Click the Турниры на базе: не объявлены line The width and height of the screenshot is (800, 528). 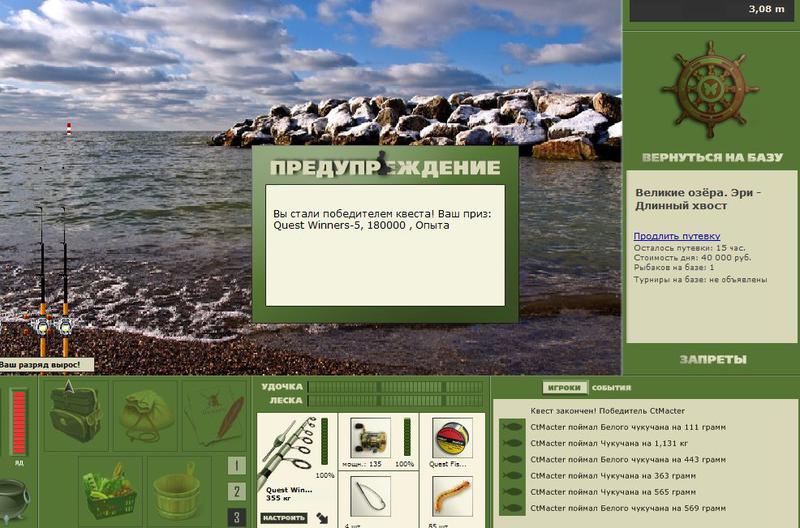point(701,280)
